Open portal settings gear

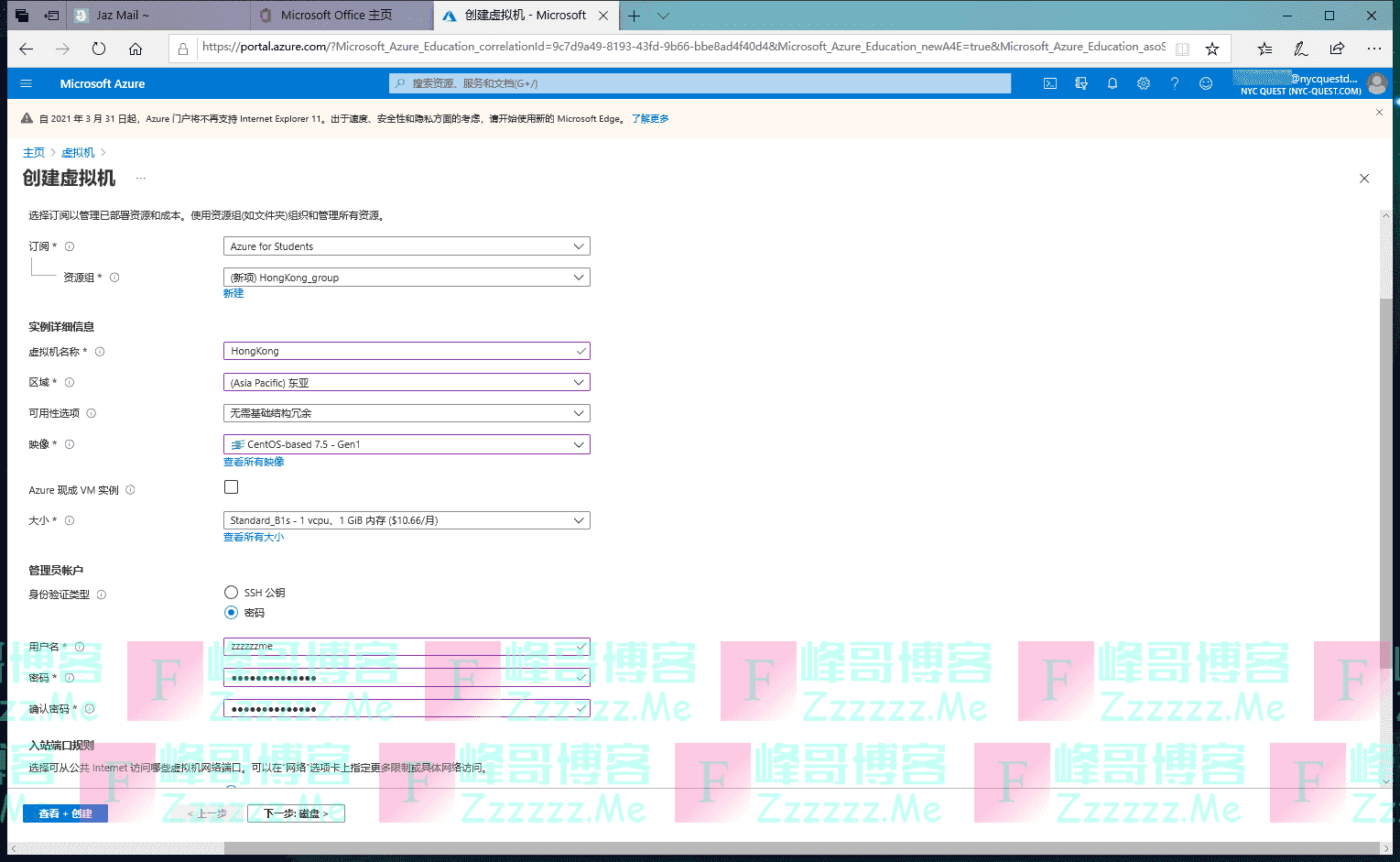point(1144,83)
